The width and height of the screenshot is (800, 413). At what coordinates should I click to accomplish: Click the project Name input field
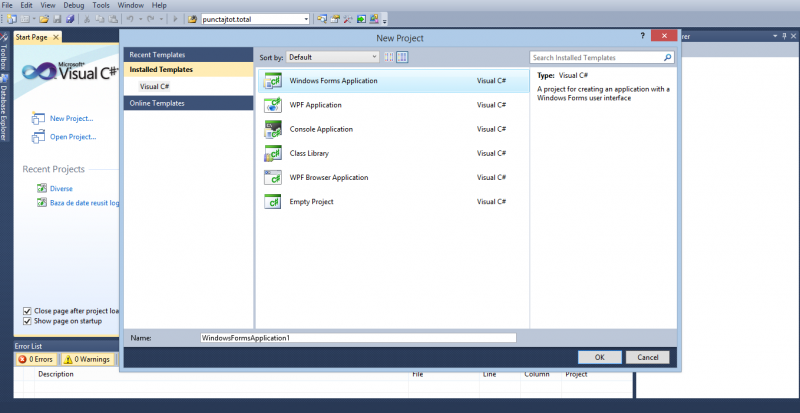coord(358,338)
